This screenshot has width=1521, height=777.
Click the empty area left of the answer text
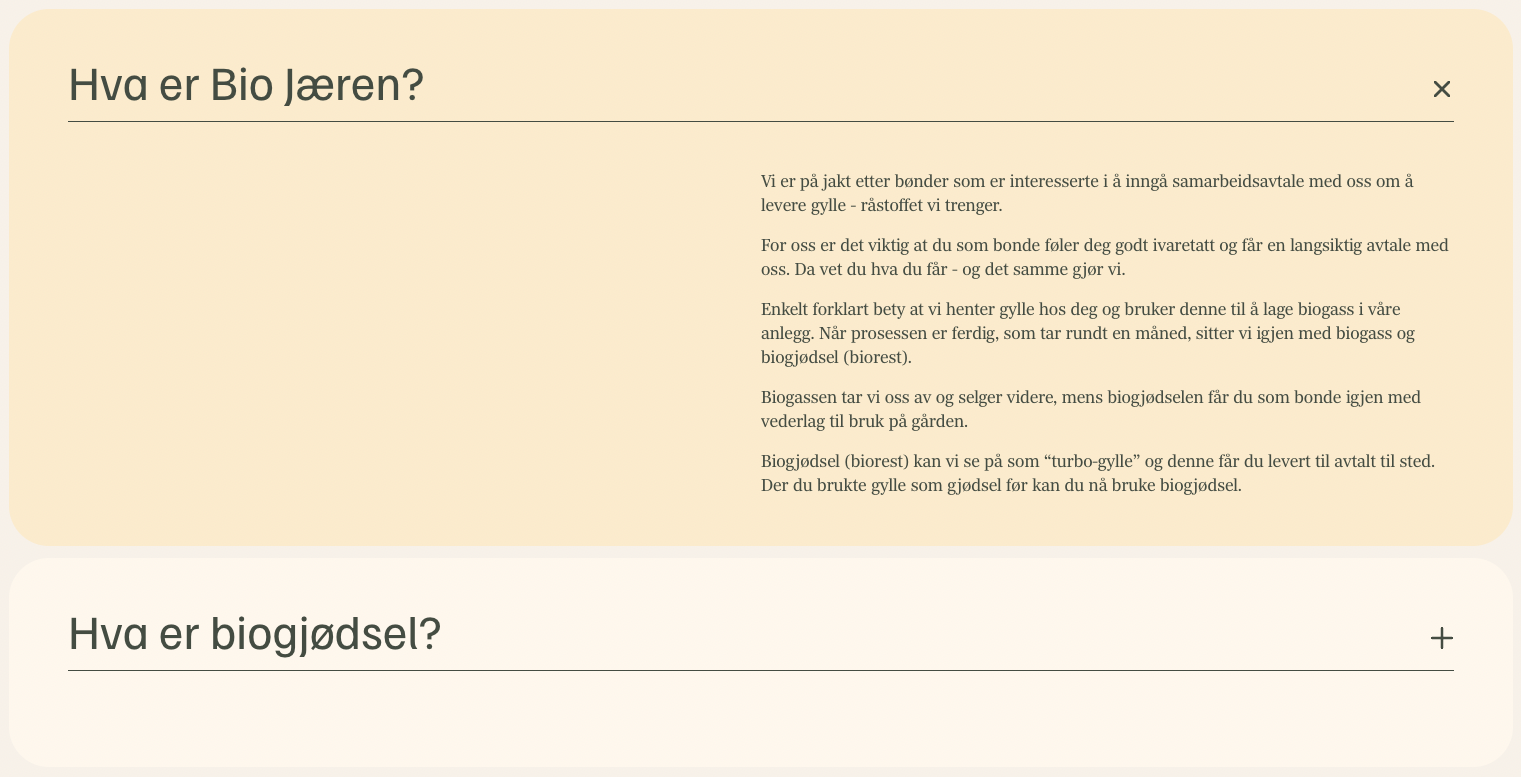point(400,330)
